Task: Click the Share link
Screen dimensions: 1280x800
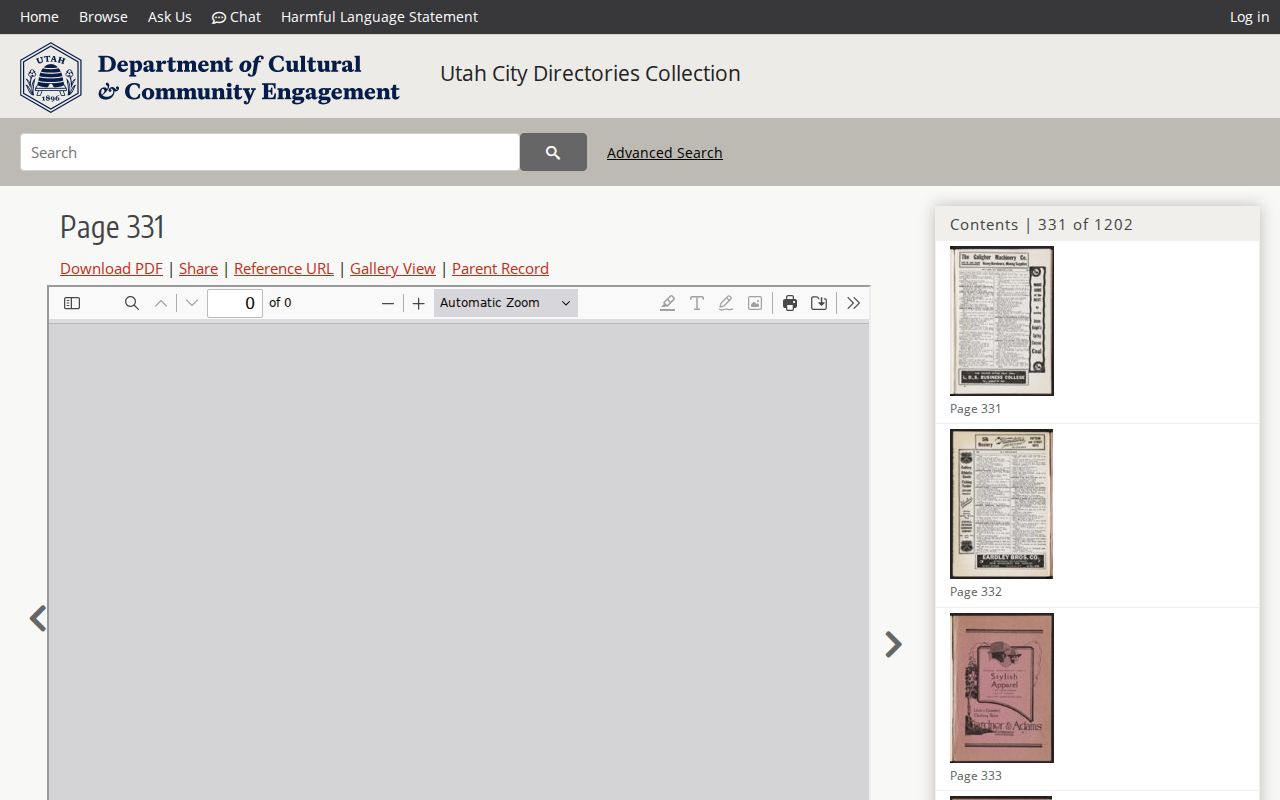Action: [x=198, y=268]
